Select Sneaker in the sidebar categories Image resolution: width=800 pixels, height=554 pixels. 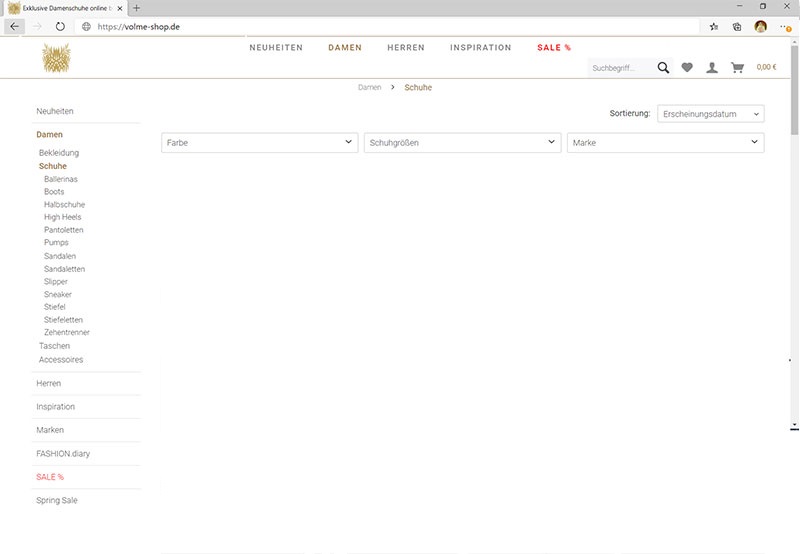click(58, 295)
